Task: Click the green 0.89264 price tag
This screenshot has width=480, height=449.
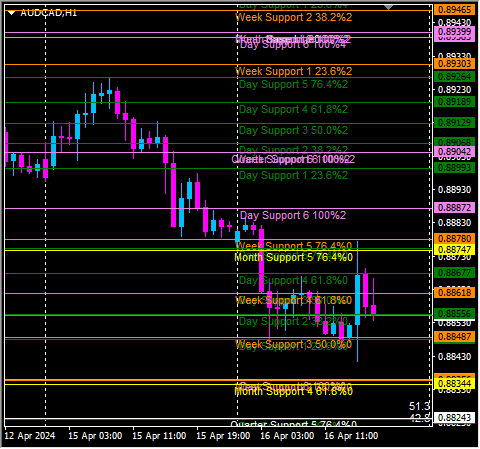Action: point(454,77)
